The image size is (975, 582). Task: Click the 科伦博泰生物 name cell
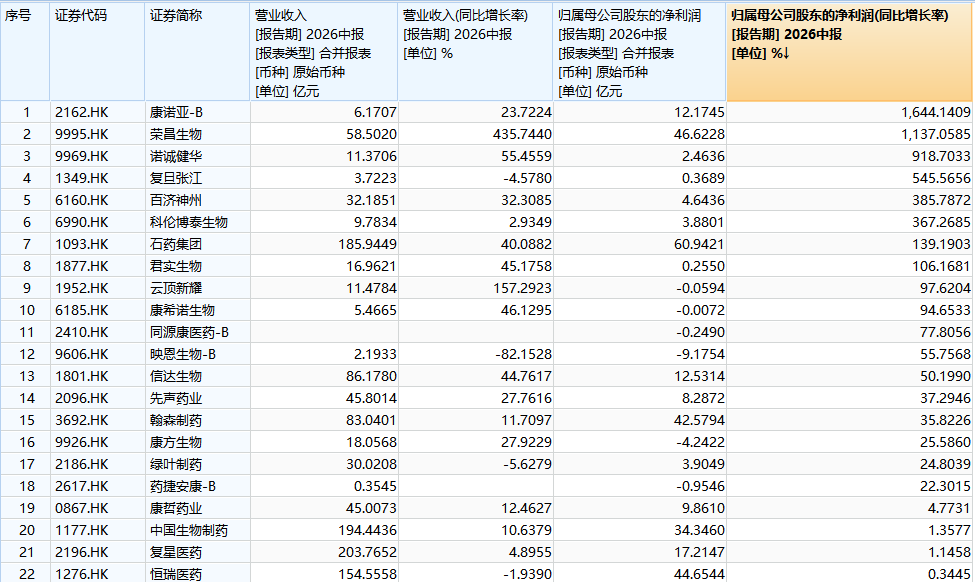(189, 222)
